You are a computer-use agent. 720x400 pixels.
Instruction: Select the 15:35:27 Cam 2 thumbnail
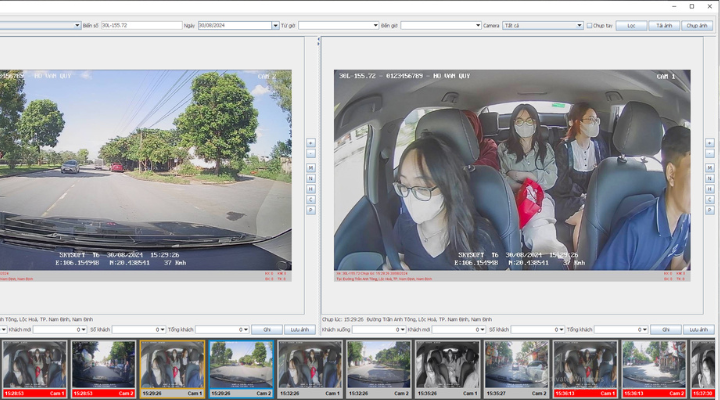pyautogui.click(x=517, y=369)
